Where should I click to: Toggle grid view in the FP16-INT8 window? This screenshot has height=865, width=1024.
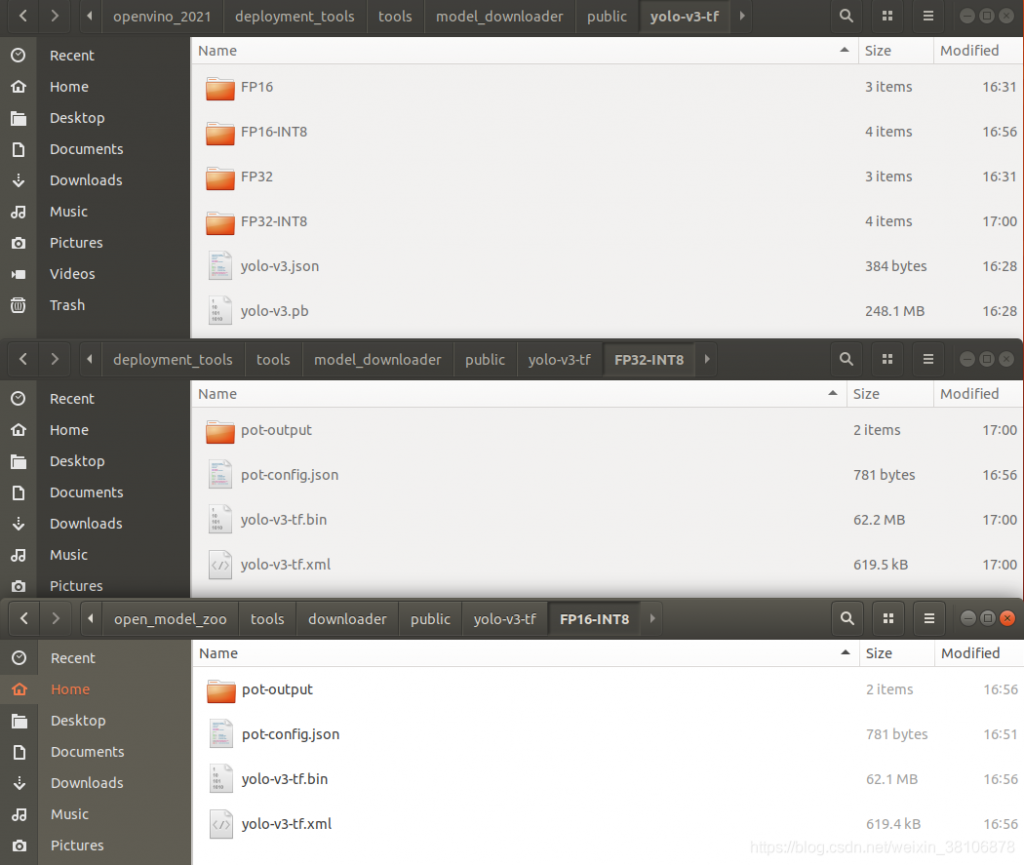click(x=888, y=619)
